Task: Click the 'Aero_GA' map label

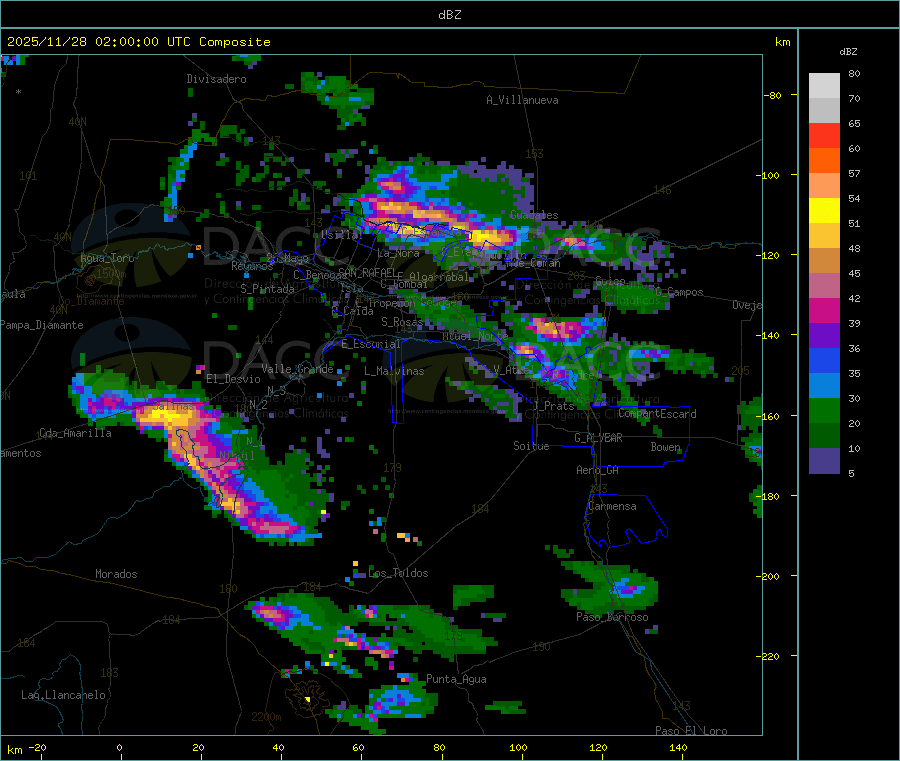Action: [x=598, y=470]
